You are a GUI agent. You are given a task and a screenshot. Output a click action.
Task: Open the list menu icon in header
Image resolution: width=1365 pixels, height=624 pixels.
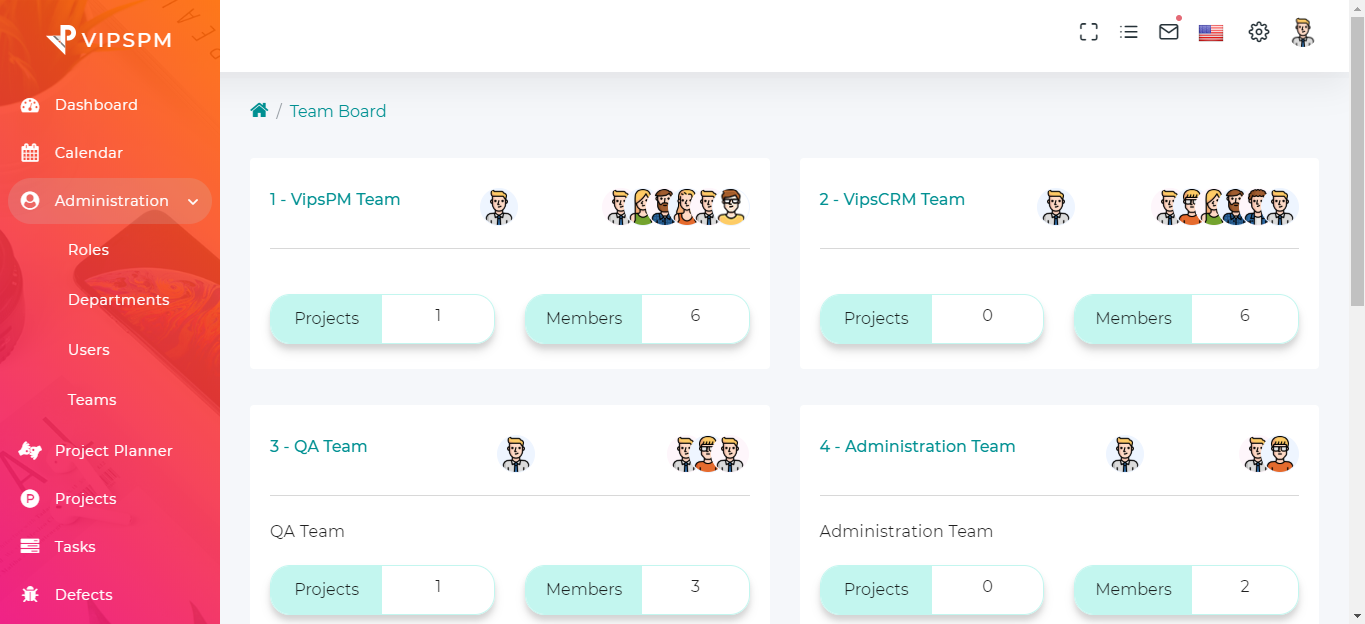1129,32
